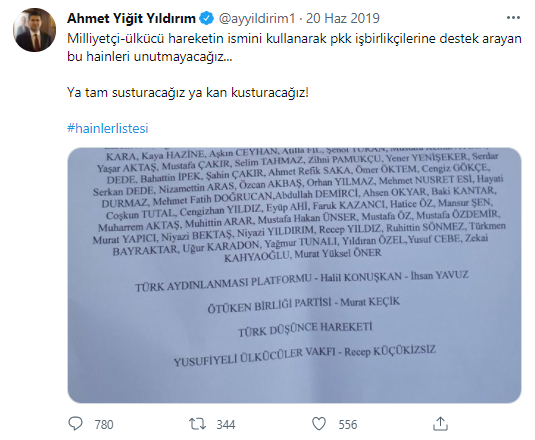Click the display name Ahmet Yiğit Yıldırım
535x440 pixels.
[131, 18]
